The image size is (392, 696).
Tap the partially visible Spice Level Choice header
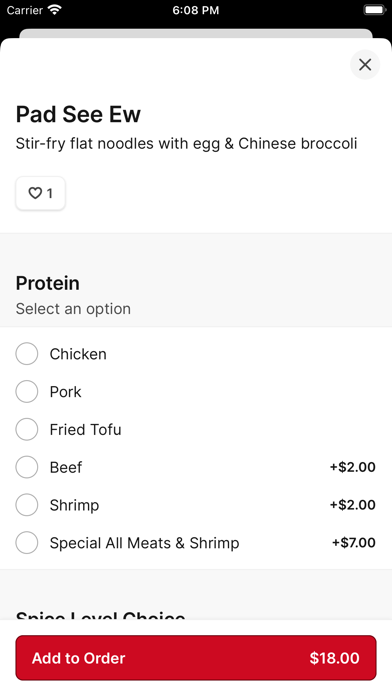[x=101, y=615]
